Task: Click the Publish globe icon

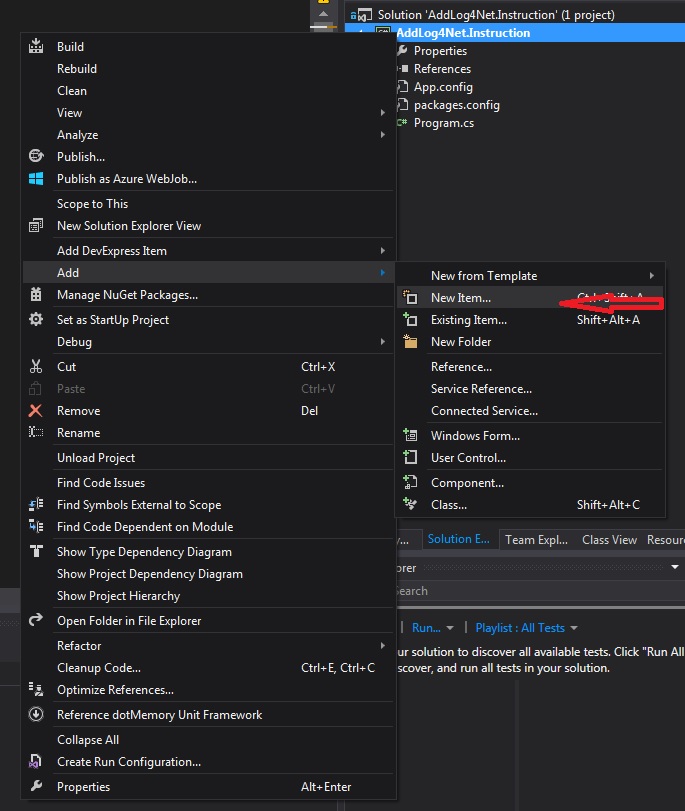Action: point(37,157)
